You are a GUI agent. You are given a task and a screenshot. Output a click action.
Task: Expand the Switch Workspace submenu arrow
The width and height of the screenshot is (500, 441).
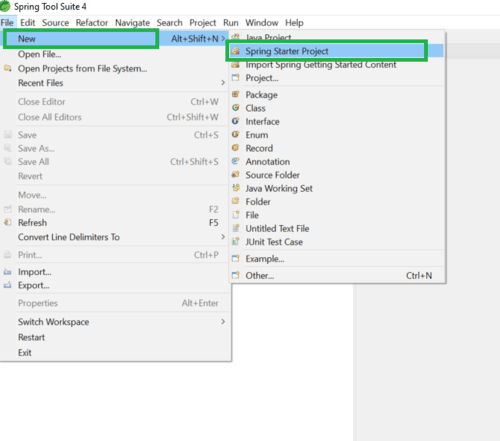coord(223,322)
